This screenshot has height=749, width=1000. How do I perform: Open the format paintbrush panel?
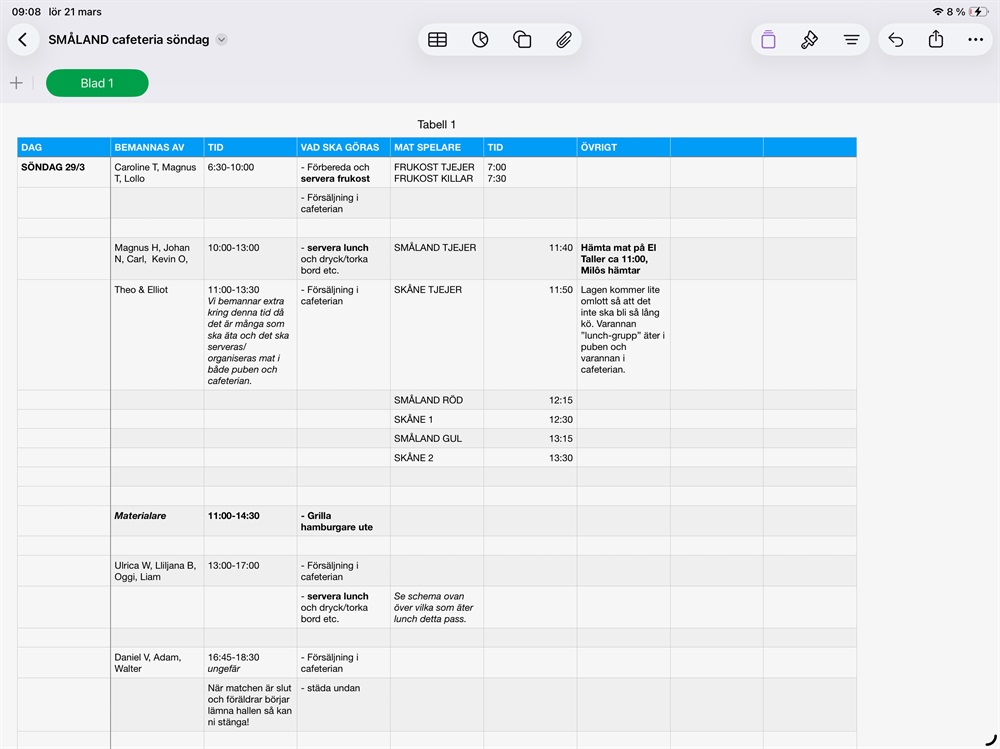[810, 40]
